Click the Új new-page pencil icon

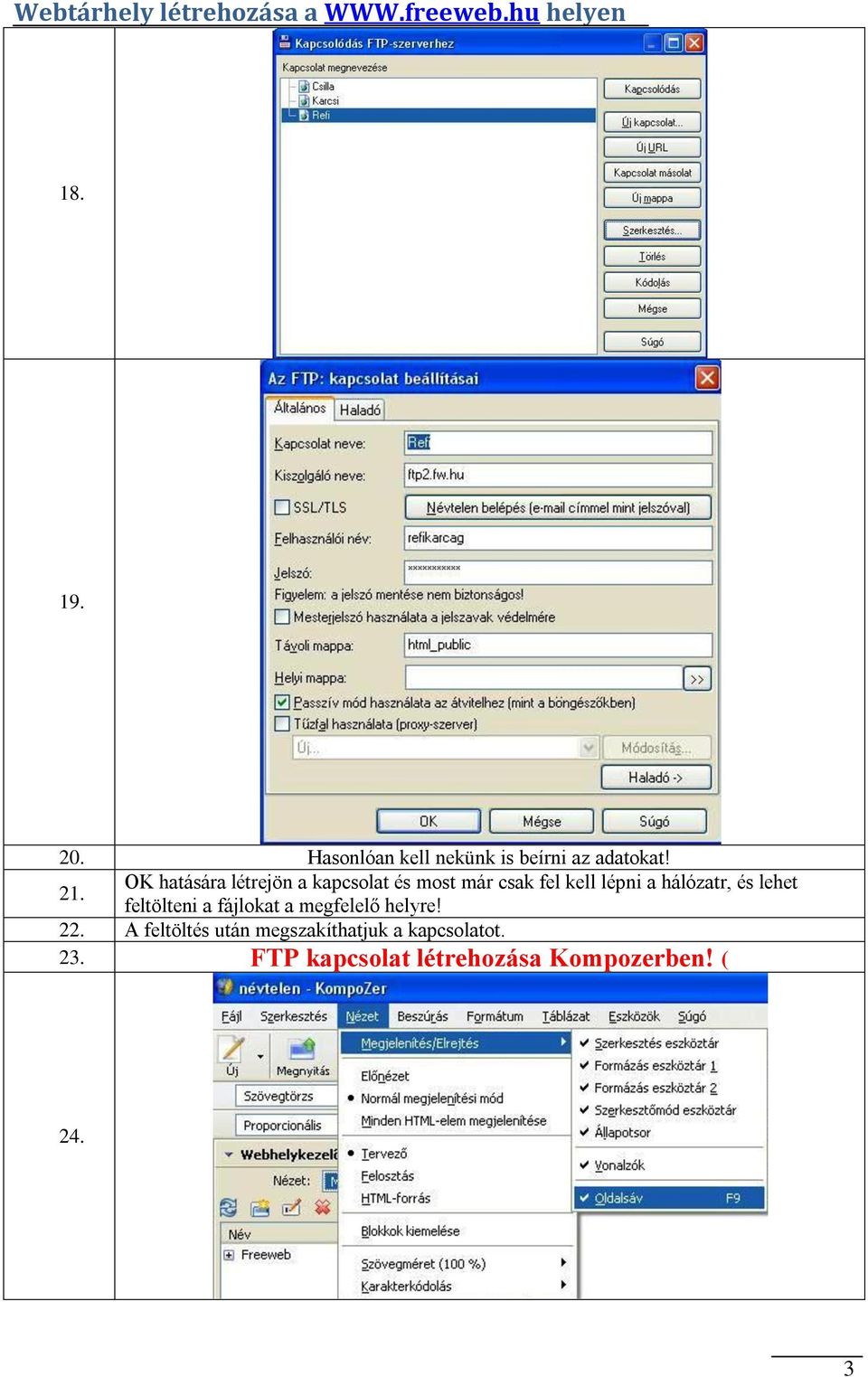(232, 1051)
